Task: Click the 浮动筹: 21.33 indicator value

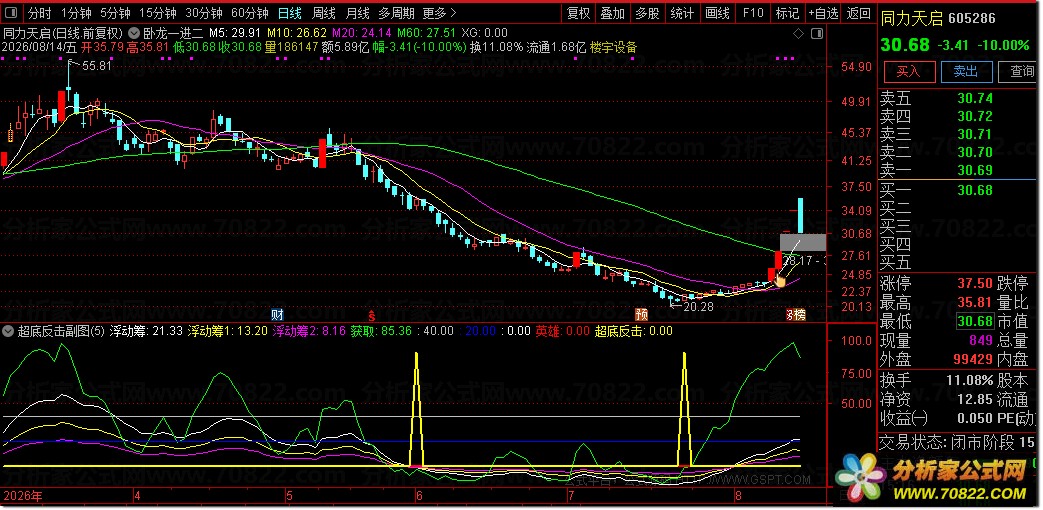Action: coord(146,330)
